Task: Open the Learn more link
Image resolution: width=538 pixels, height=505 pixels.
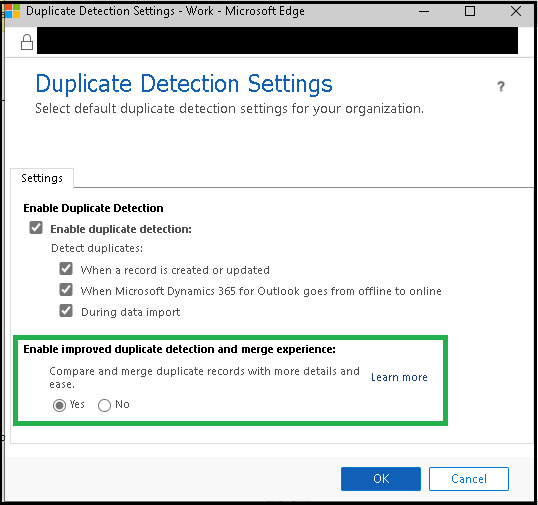Action: pos(399,377)
